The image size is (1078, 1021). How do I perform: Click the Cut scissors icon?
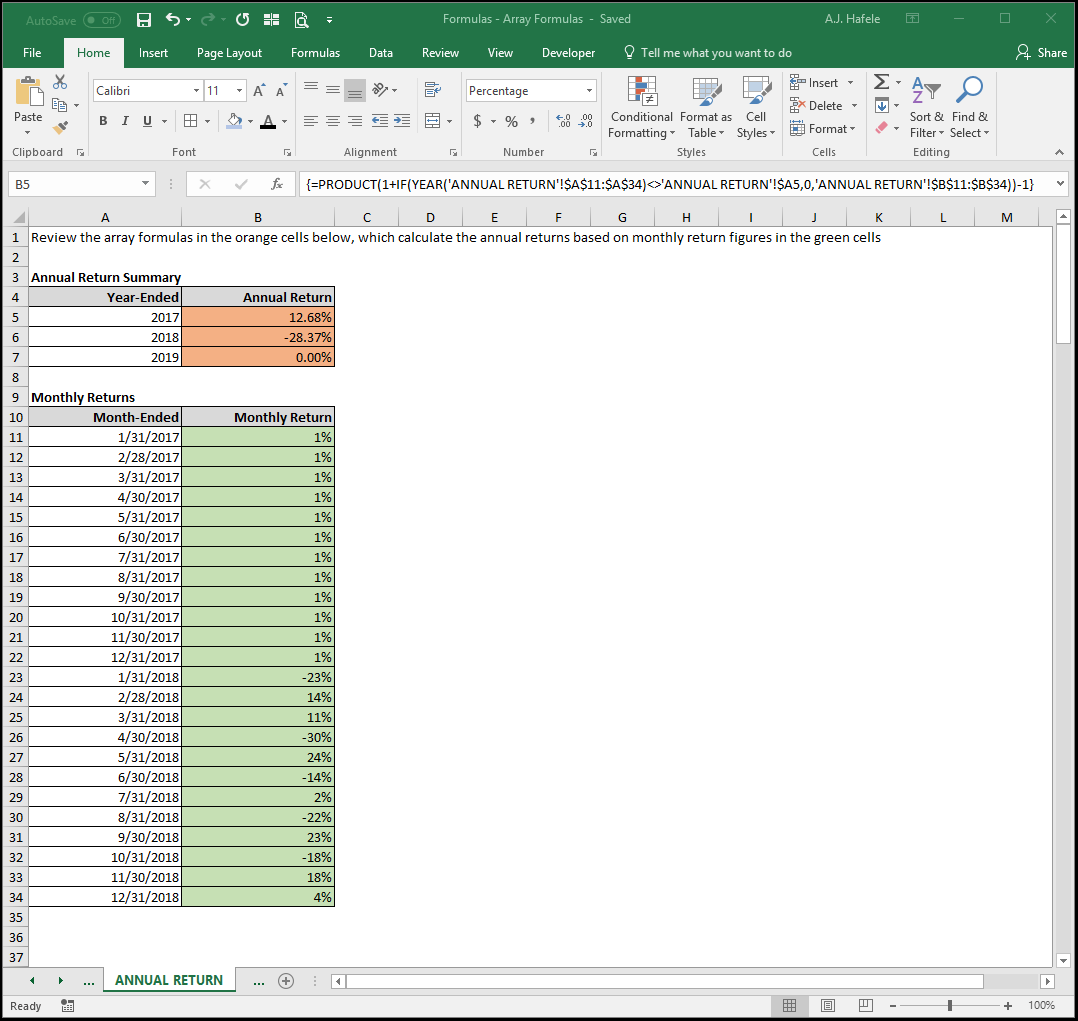click(60, 82)
